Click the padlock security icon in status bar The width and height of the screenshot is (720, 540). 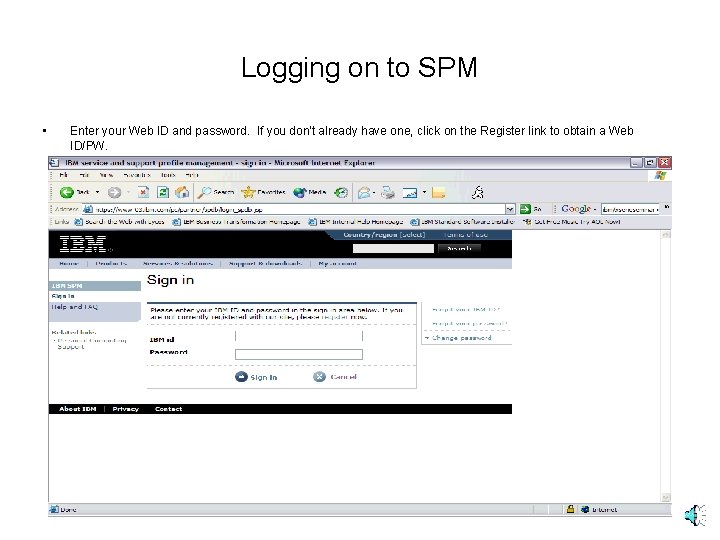pyautogui.click(x=570, y=509)
